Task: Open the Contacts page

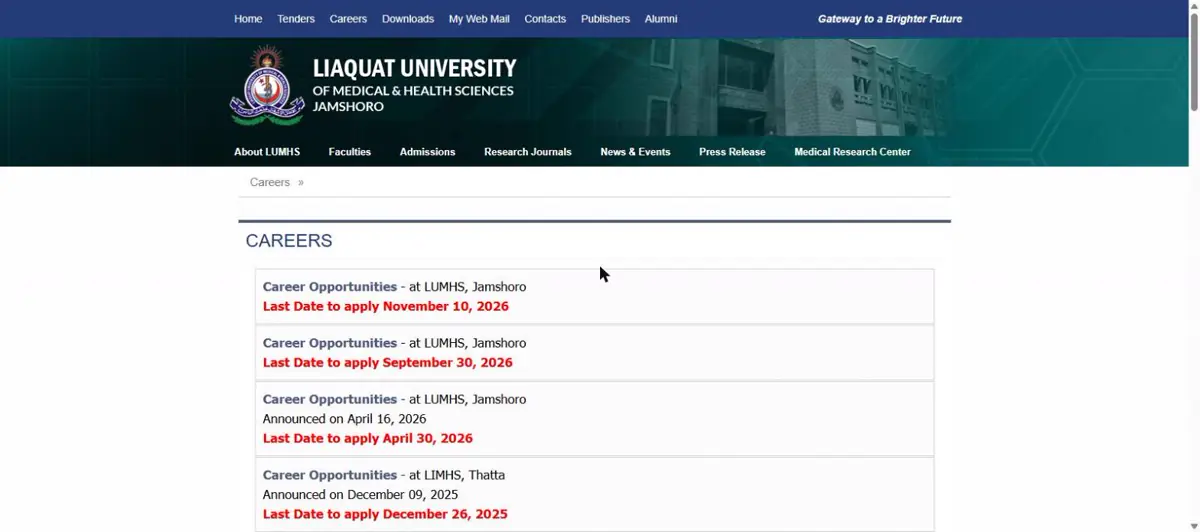Action: 545,19
